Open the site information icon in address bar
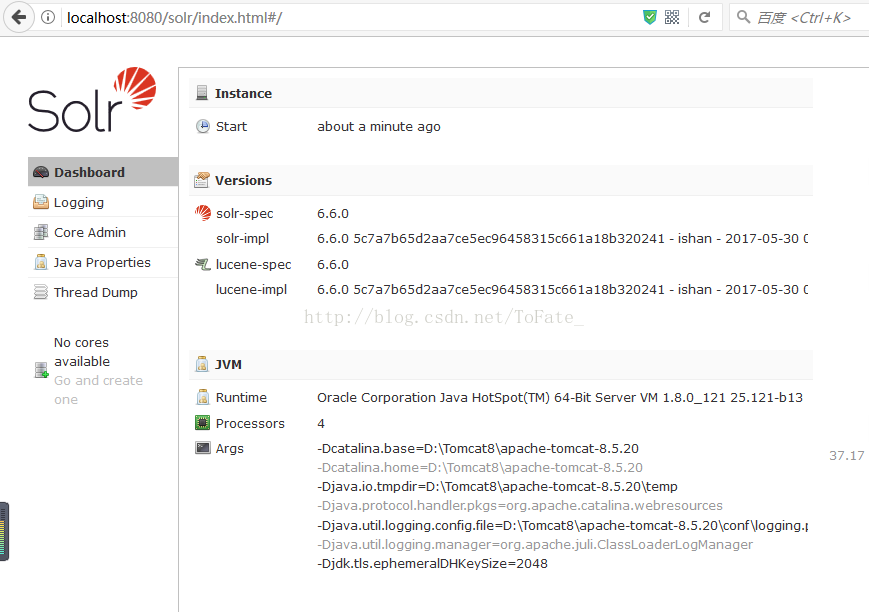The image size is (869, 612). (48, 17)
